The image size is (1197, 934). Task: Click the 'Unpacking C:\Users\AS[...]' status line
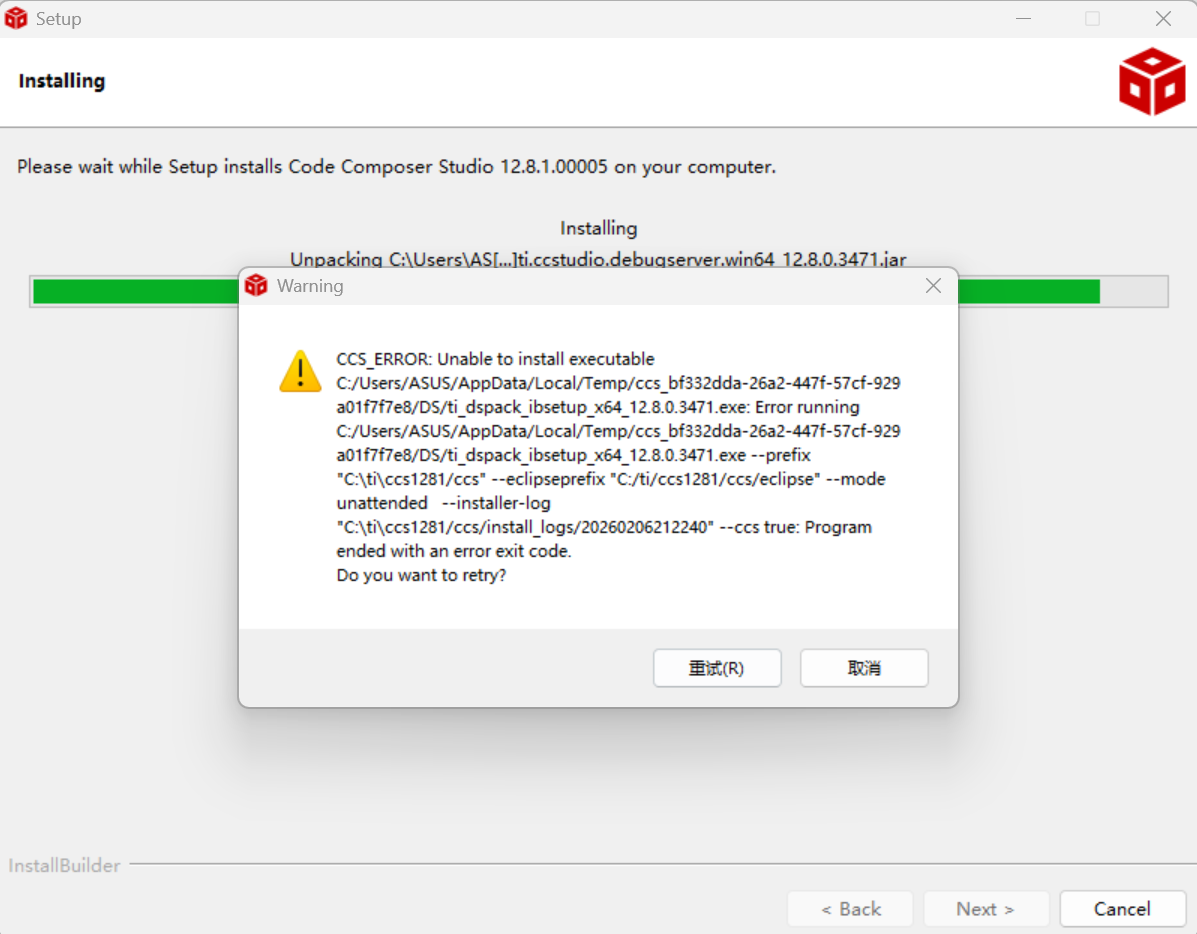(x=598, y=260)
